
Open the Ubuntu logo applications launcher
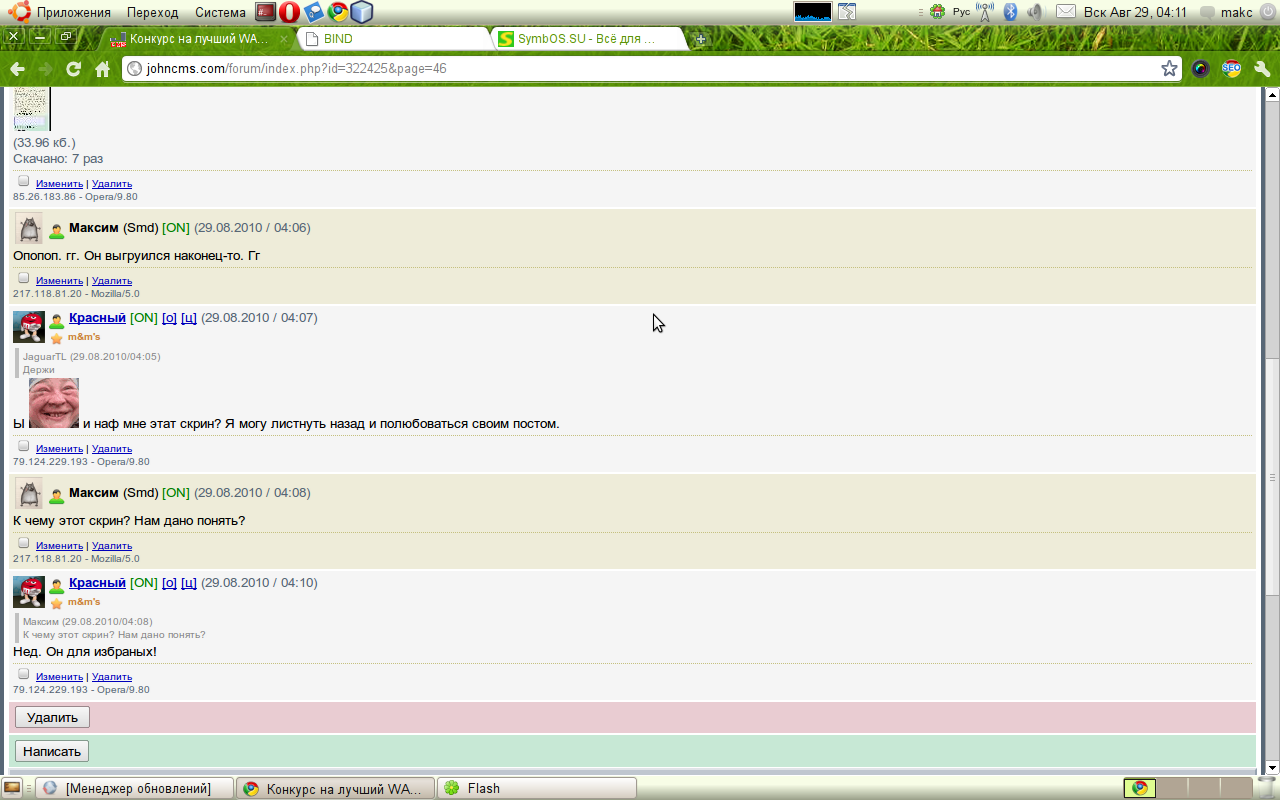pyautogui.click(x=19, y=12)
